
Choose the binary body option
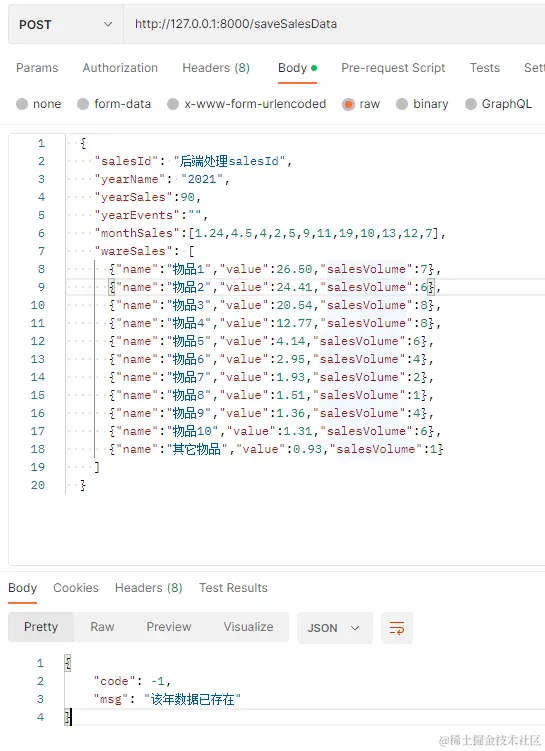422,104
